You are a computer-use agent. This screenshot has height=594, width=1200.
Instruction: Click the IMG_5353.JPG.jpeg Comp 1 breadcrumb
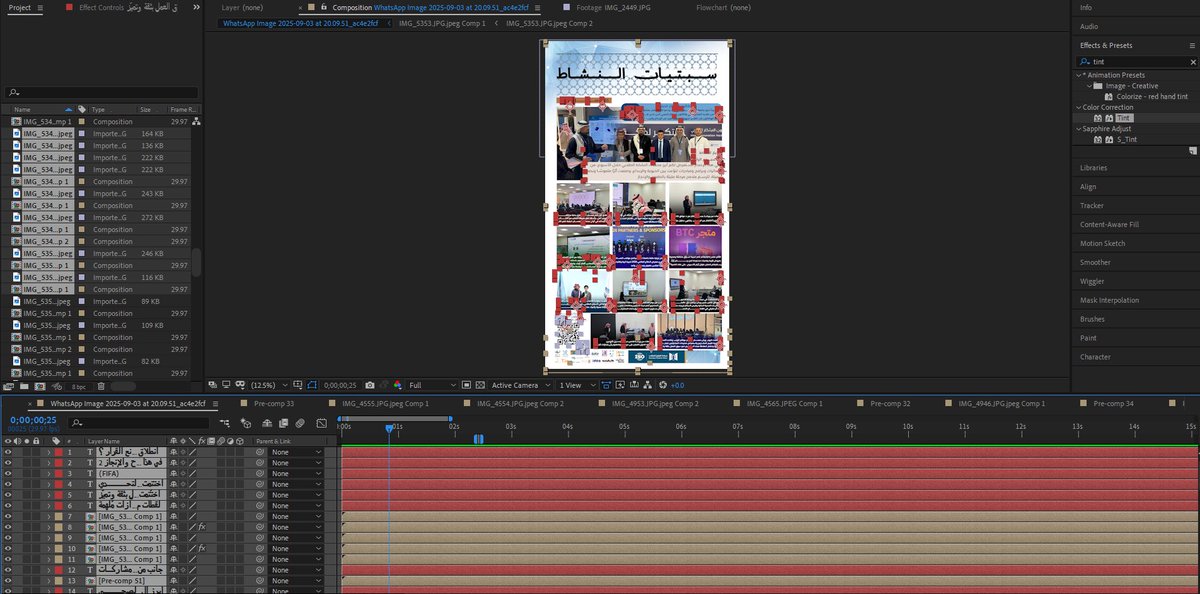point(441,22)
